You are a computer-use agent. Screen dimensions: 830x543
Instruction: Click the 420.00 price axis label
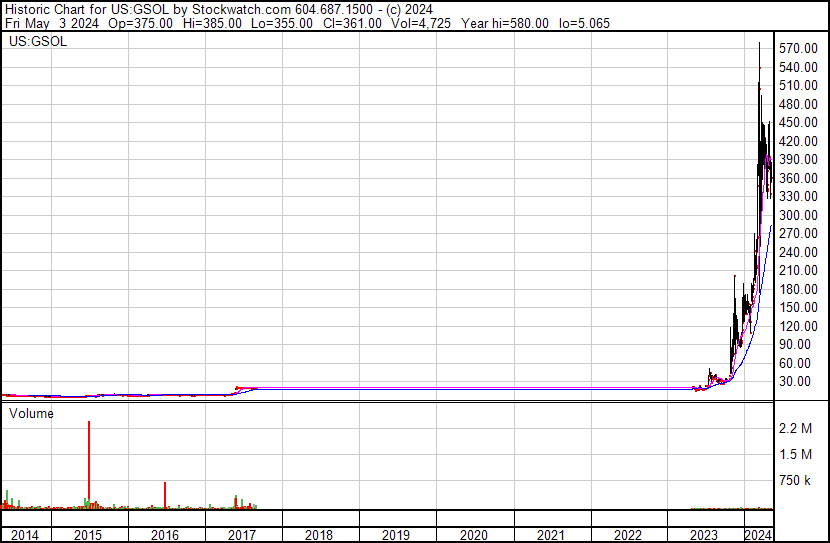798,141
